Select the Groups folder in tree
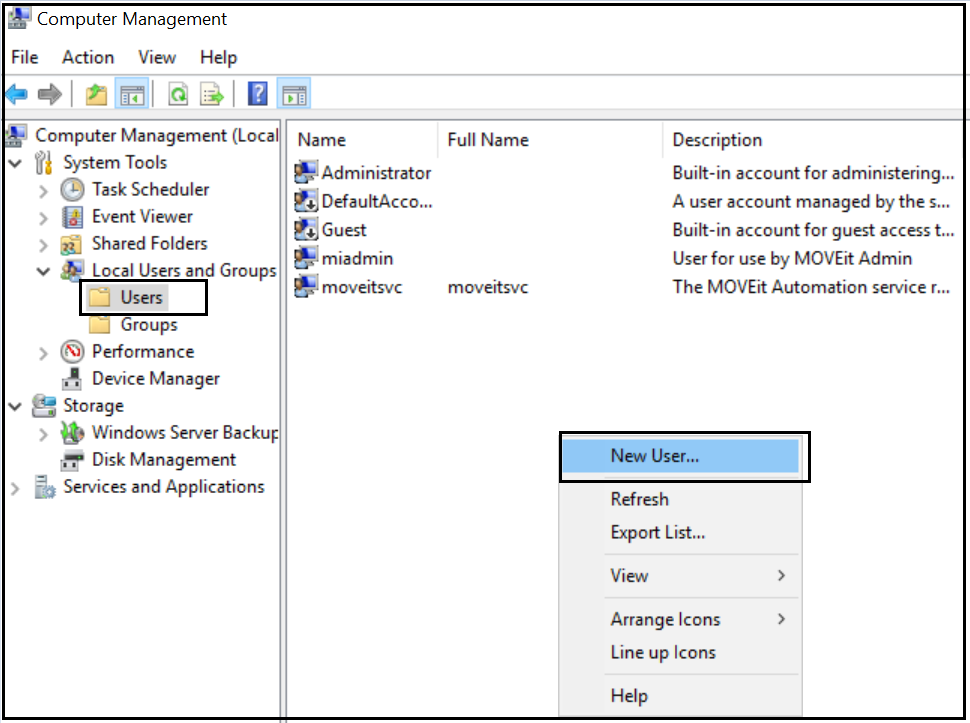 pos(148,325)
